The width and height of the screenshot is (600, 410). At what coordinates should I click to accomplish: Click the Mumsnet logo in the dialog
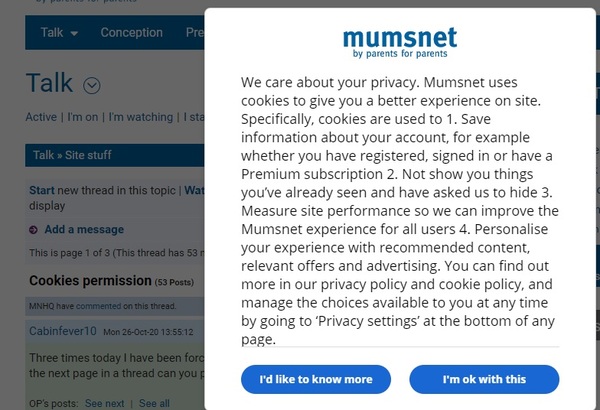click(x=399, y=42)
